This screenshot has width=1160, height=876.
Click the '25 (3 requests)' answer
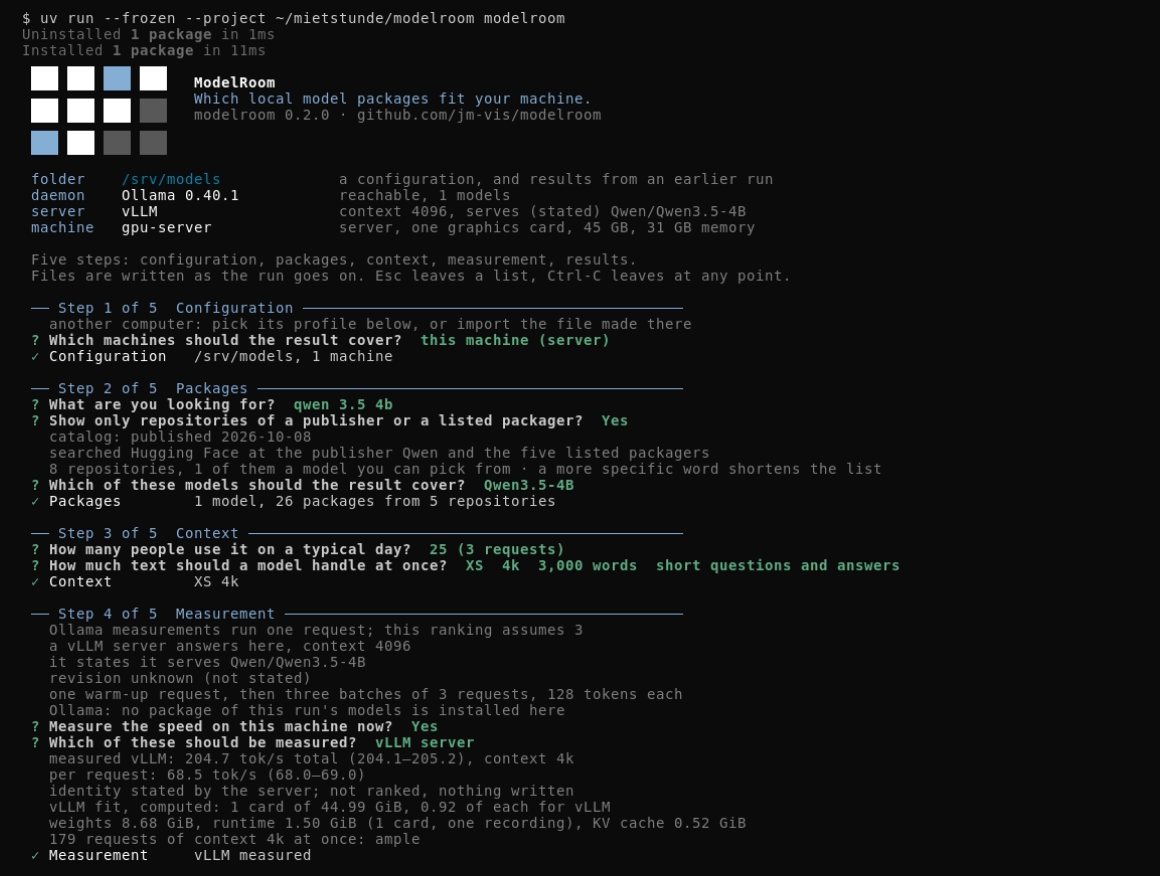pos(496,550)
